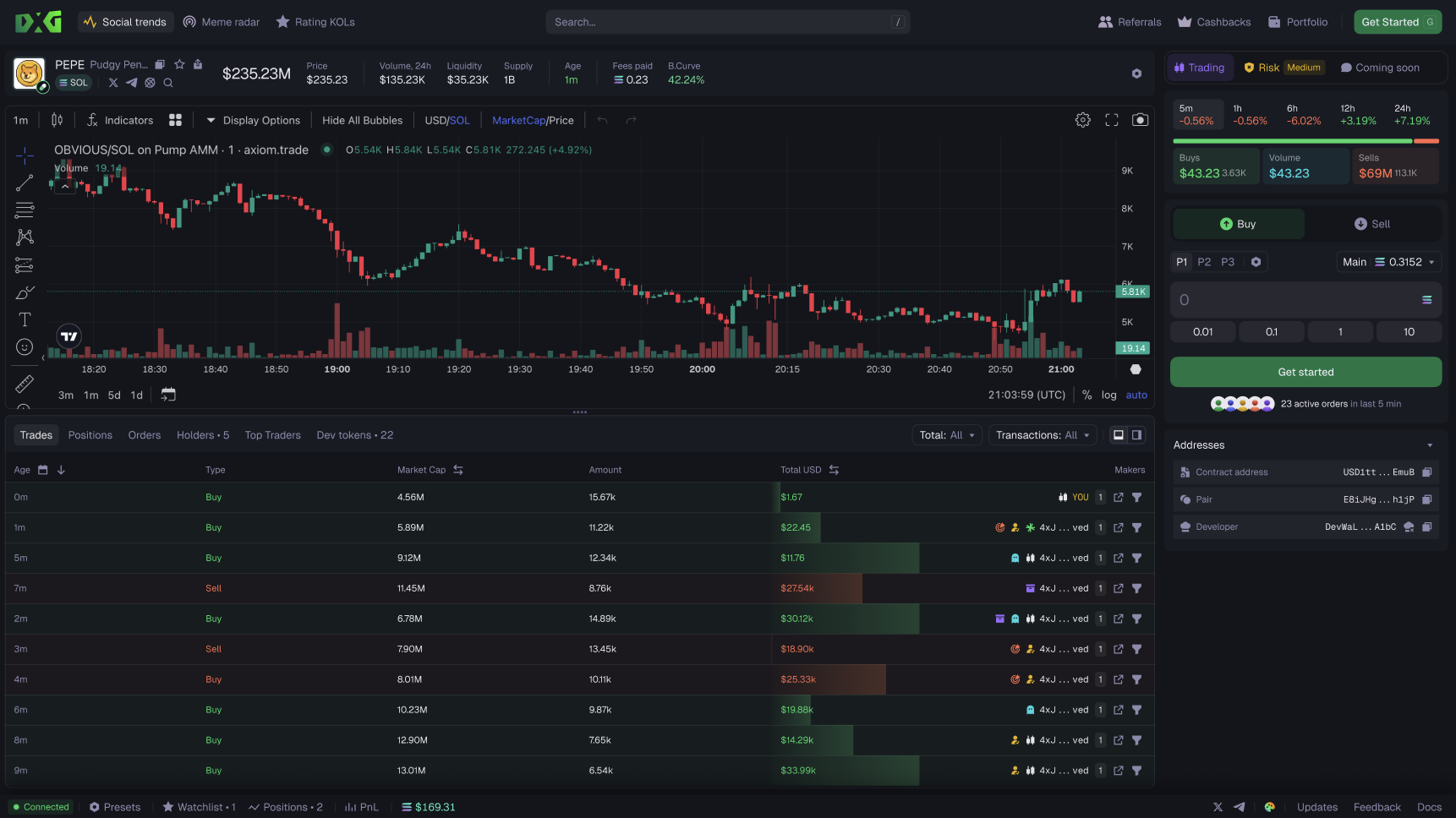This screenshot has height=818, width=1456.
Task: Click the green Get started button
Action: pyautogui.click(x=1305, y=372)
